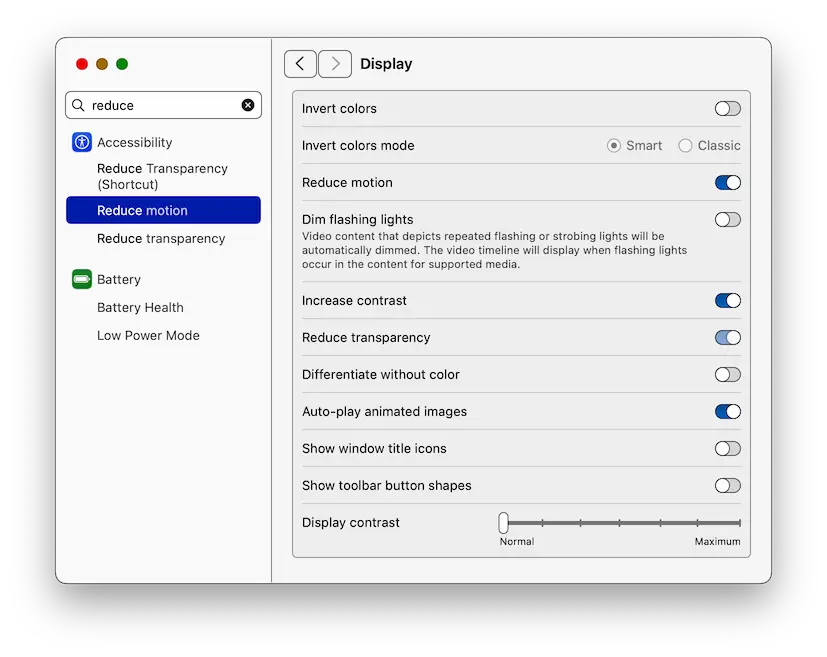The width and height of the screenshot is (827, 657).
Task: Disable Reduce transparency
Action: [x=727, y=337]
